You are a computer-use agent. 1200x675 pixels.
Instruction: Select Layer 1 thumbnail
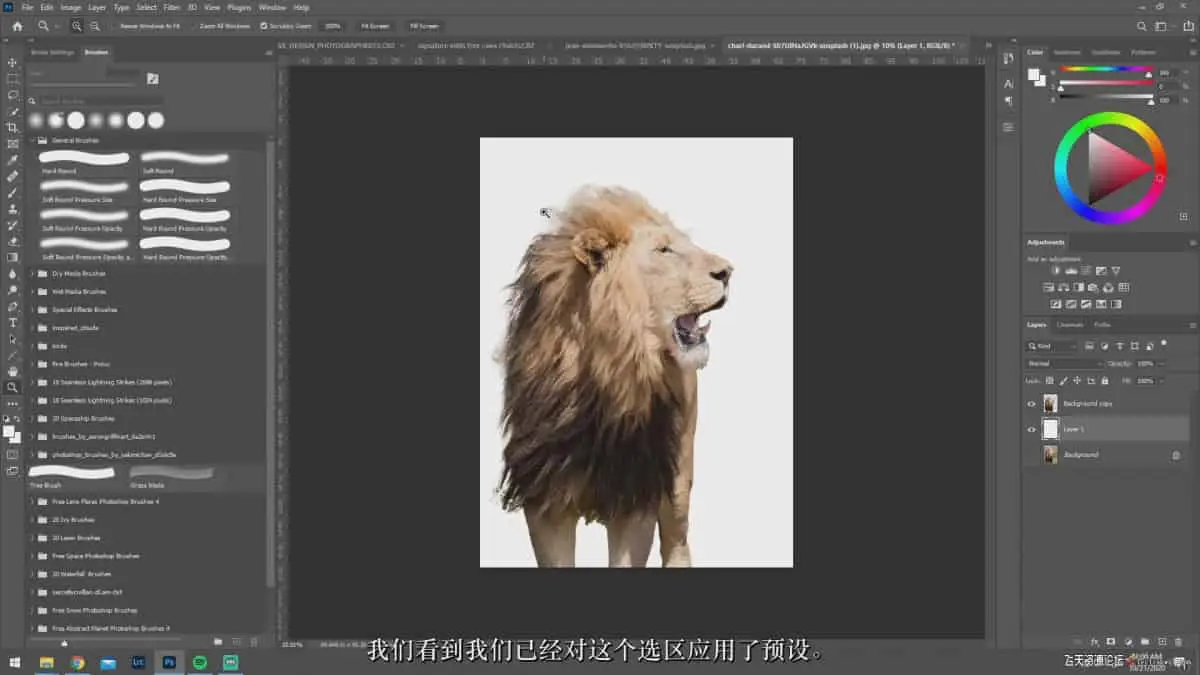tap(1050, 429)
